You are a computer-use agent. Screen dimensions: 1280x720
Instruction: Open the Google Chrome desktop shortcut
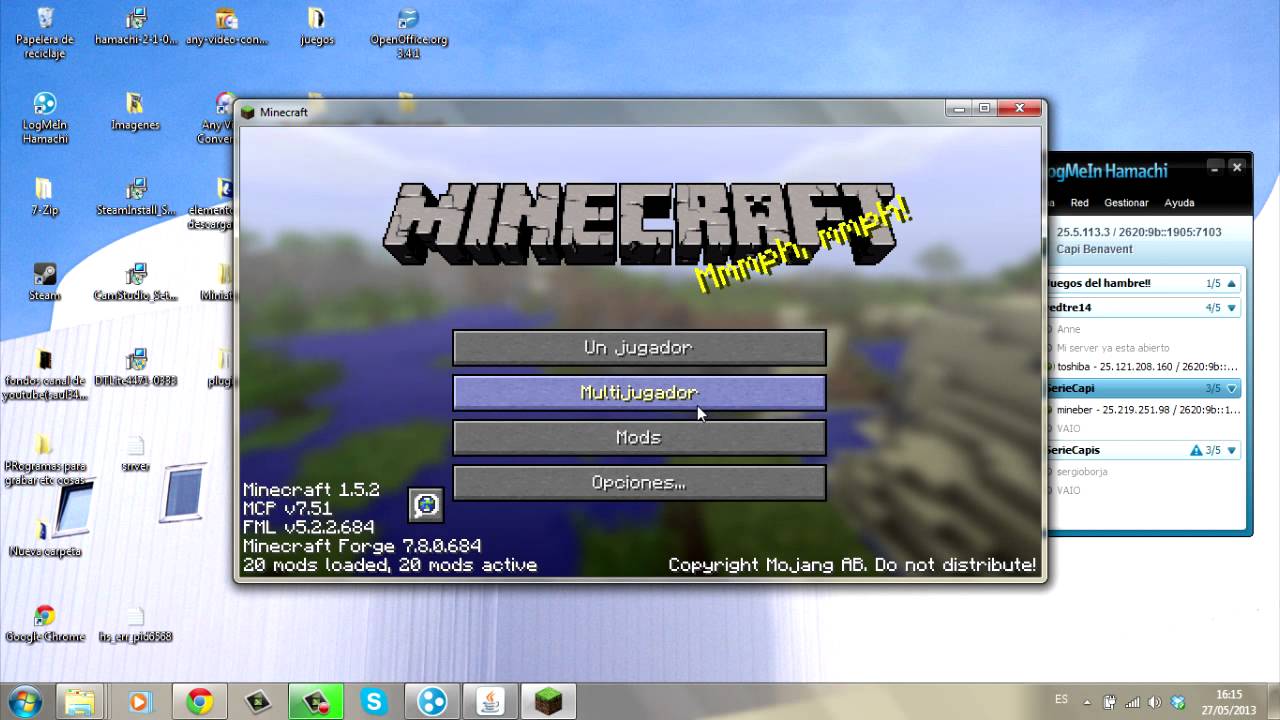(x=45, y=623)
